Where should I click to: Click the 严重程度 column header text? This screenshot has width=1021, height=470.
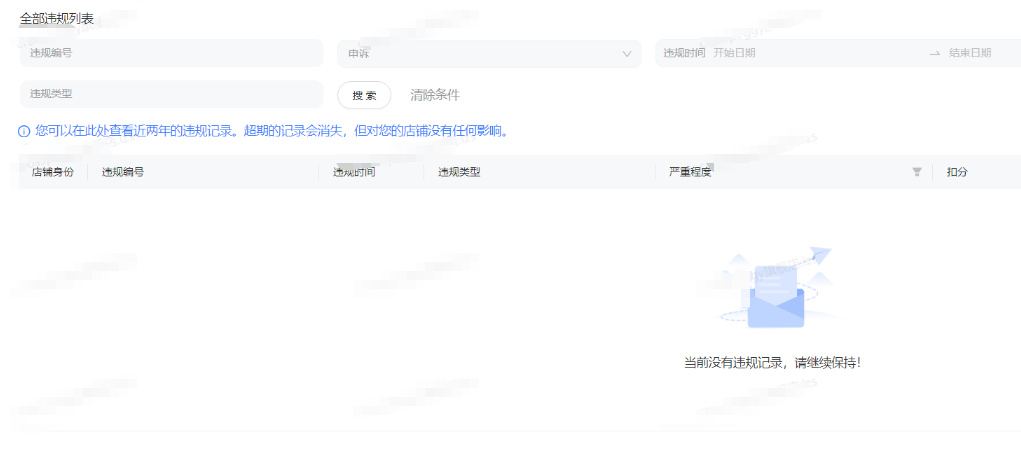click(690, 172)
